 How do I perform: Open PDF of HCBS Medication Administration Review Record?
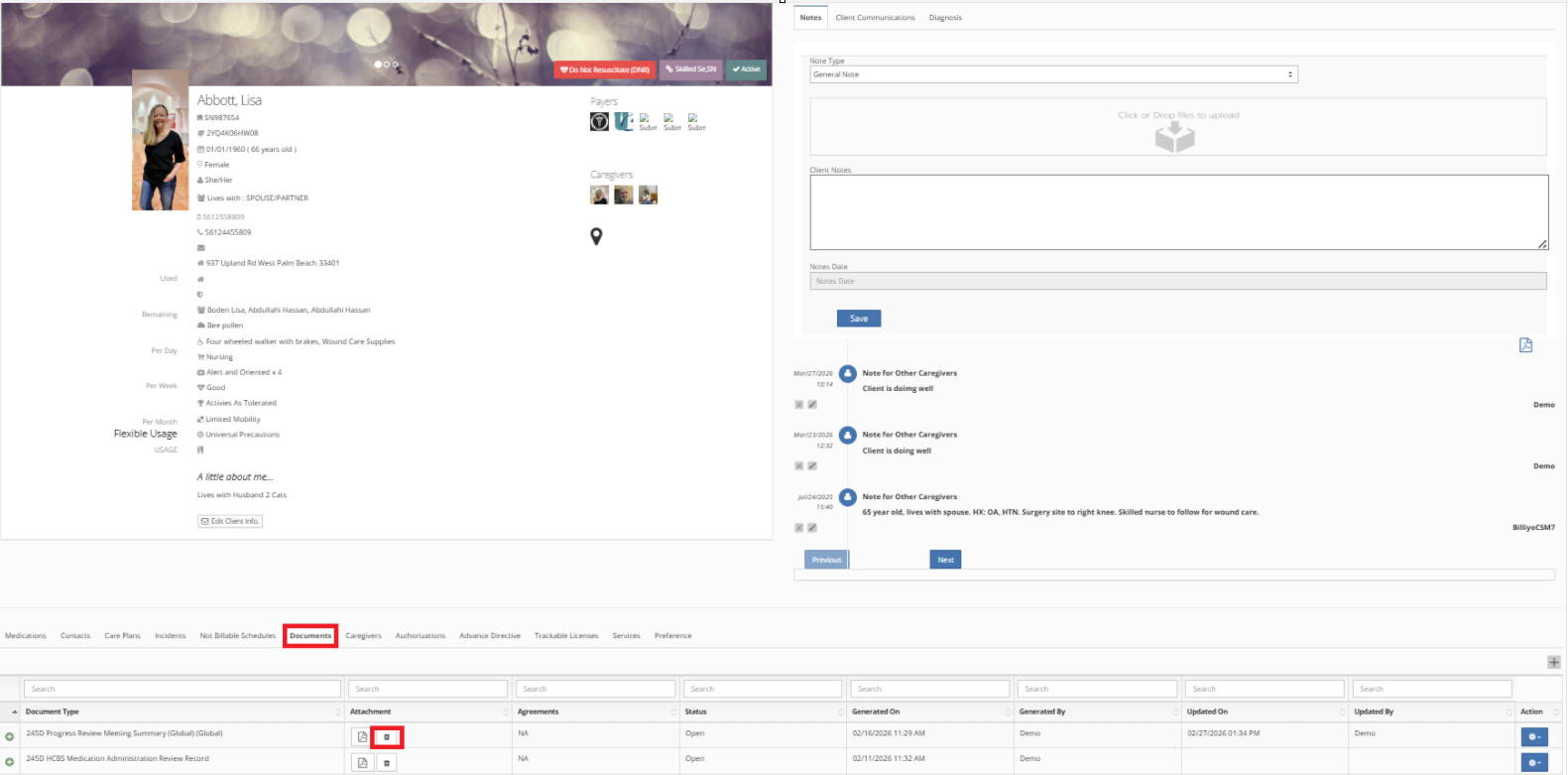362,762
